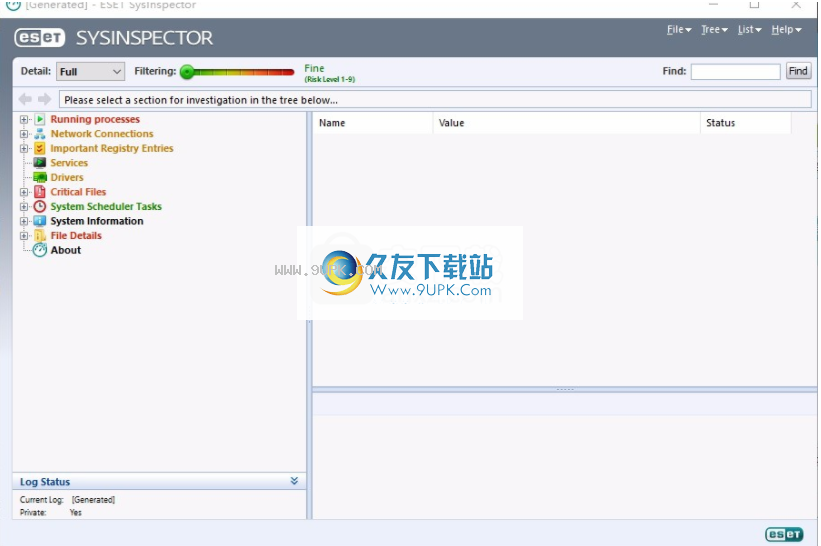The image size is (821, 546).
Task: Click the SysInspector title bar icon
Action: click(14, 5)
